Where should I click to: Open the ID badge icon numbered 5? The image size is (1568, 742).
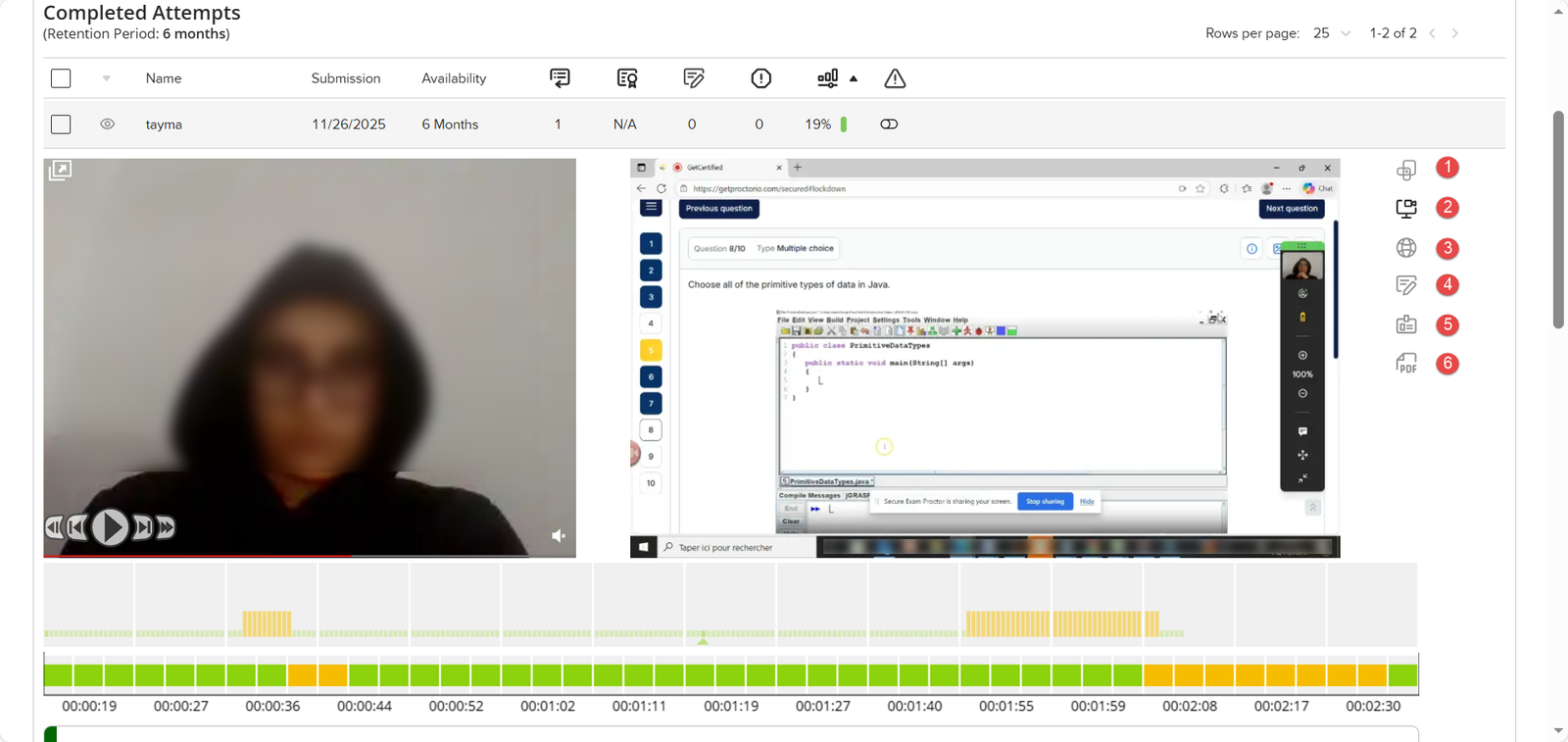point(1406,324)
